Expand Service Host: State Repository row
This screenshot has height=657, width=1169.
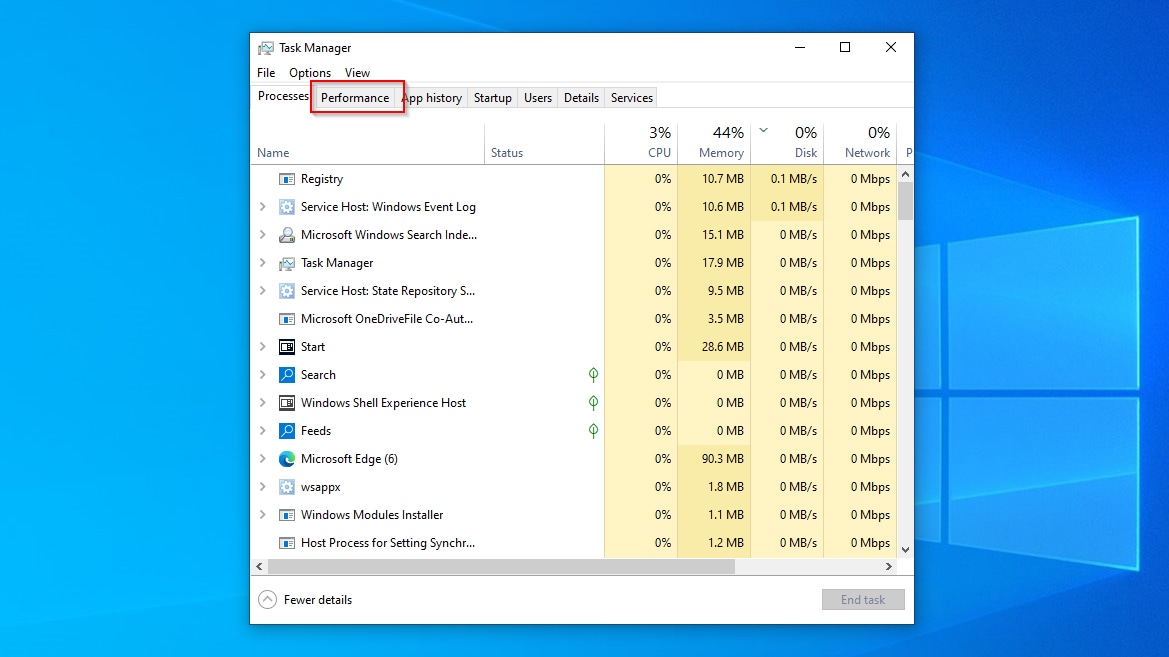tap(262, 291)
